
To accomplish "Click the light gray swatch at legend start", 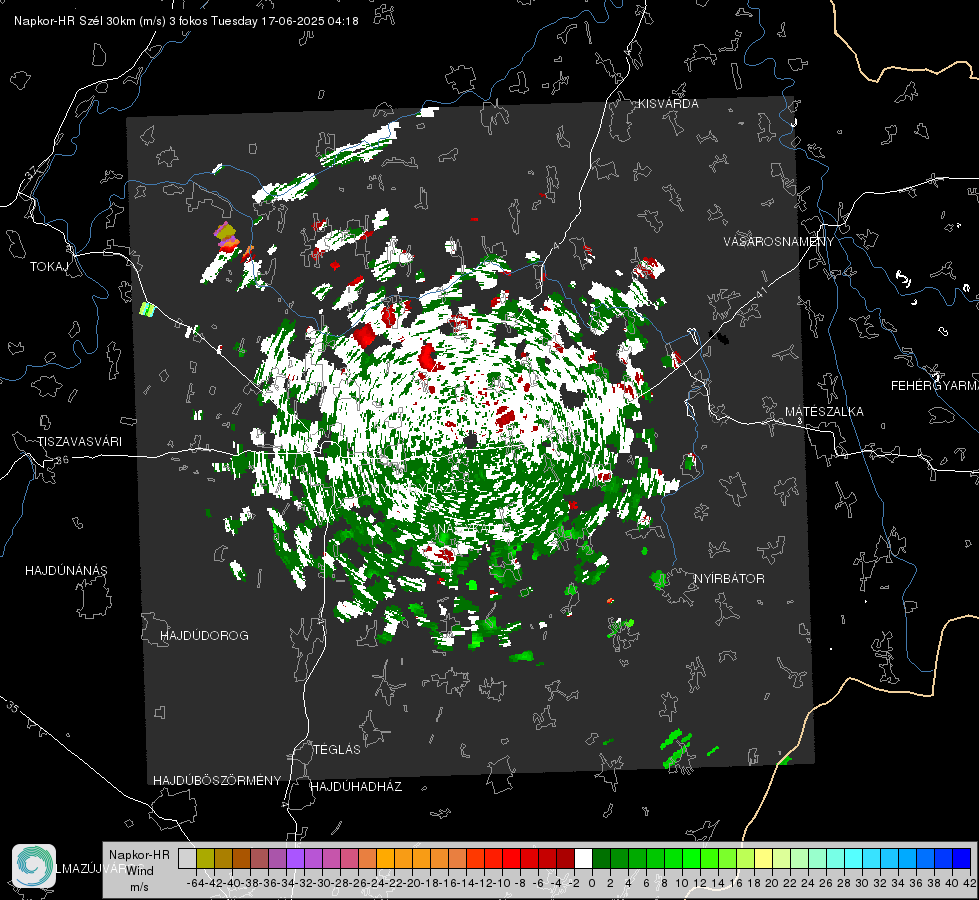I will 187,858.
